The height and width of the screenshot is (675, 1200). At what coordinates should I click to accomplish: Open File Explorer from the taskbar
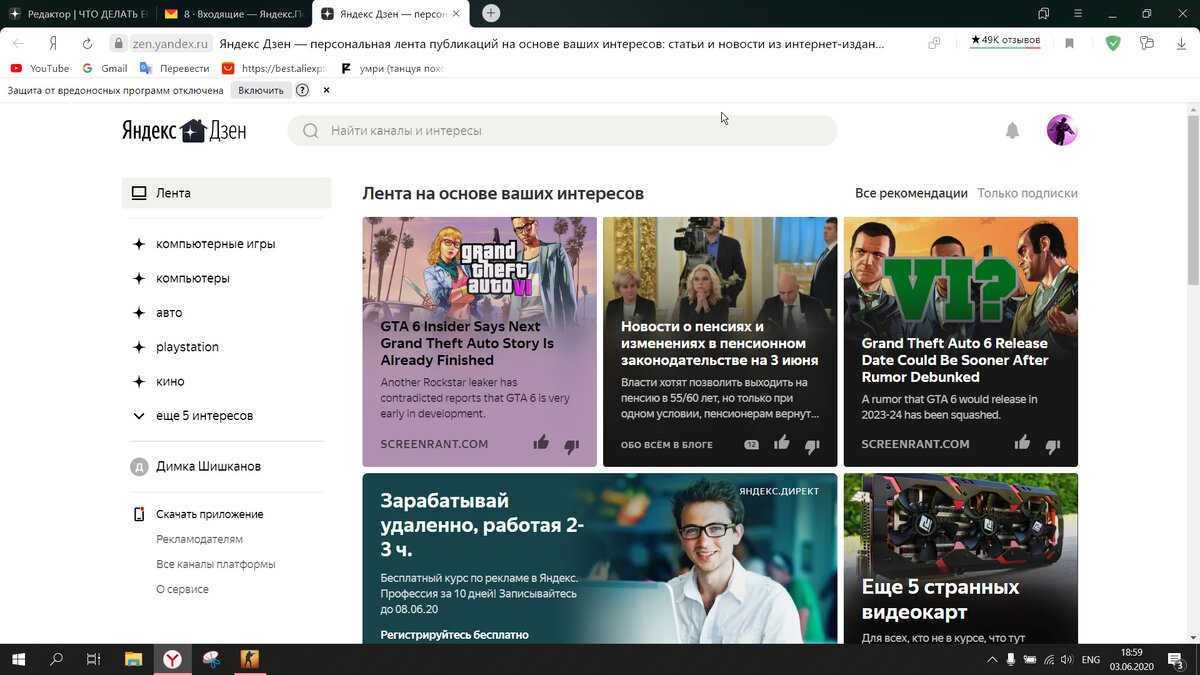tap(133, 659)
